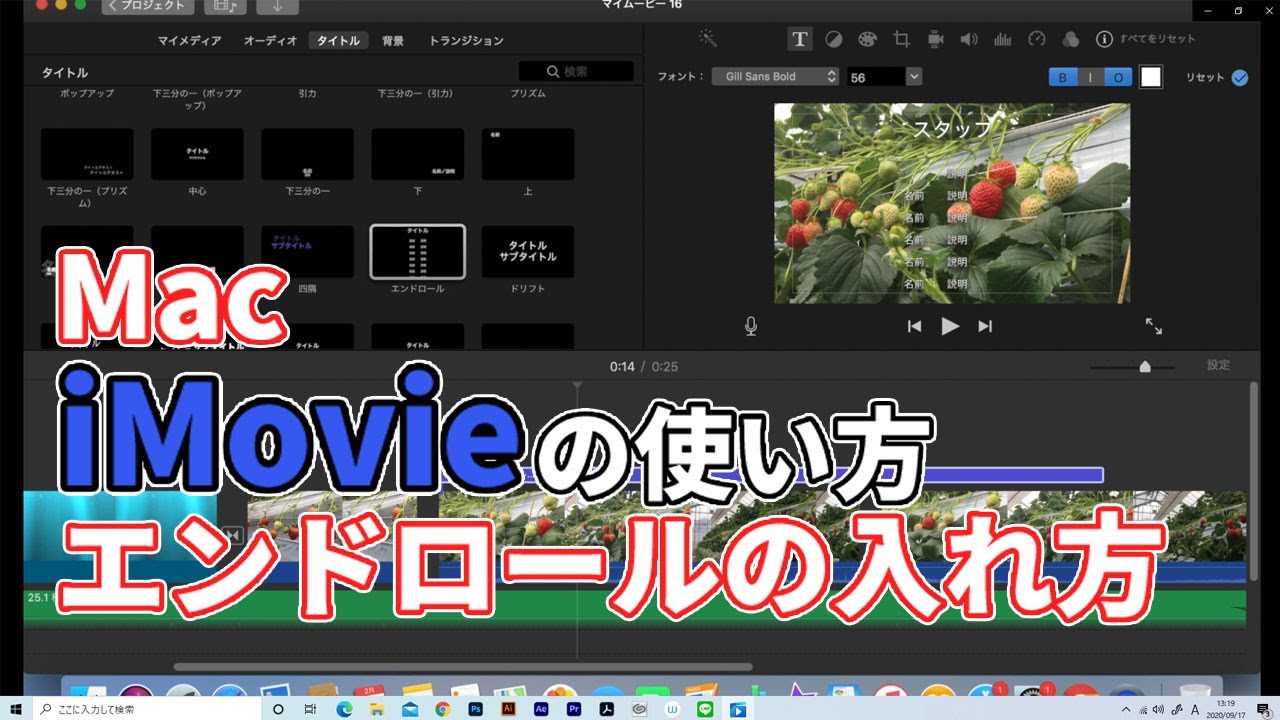Select the 下 title thumbnail

(417, 154)
